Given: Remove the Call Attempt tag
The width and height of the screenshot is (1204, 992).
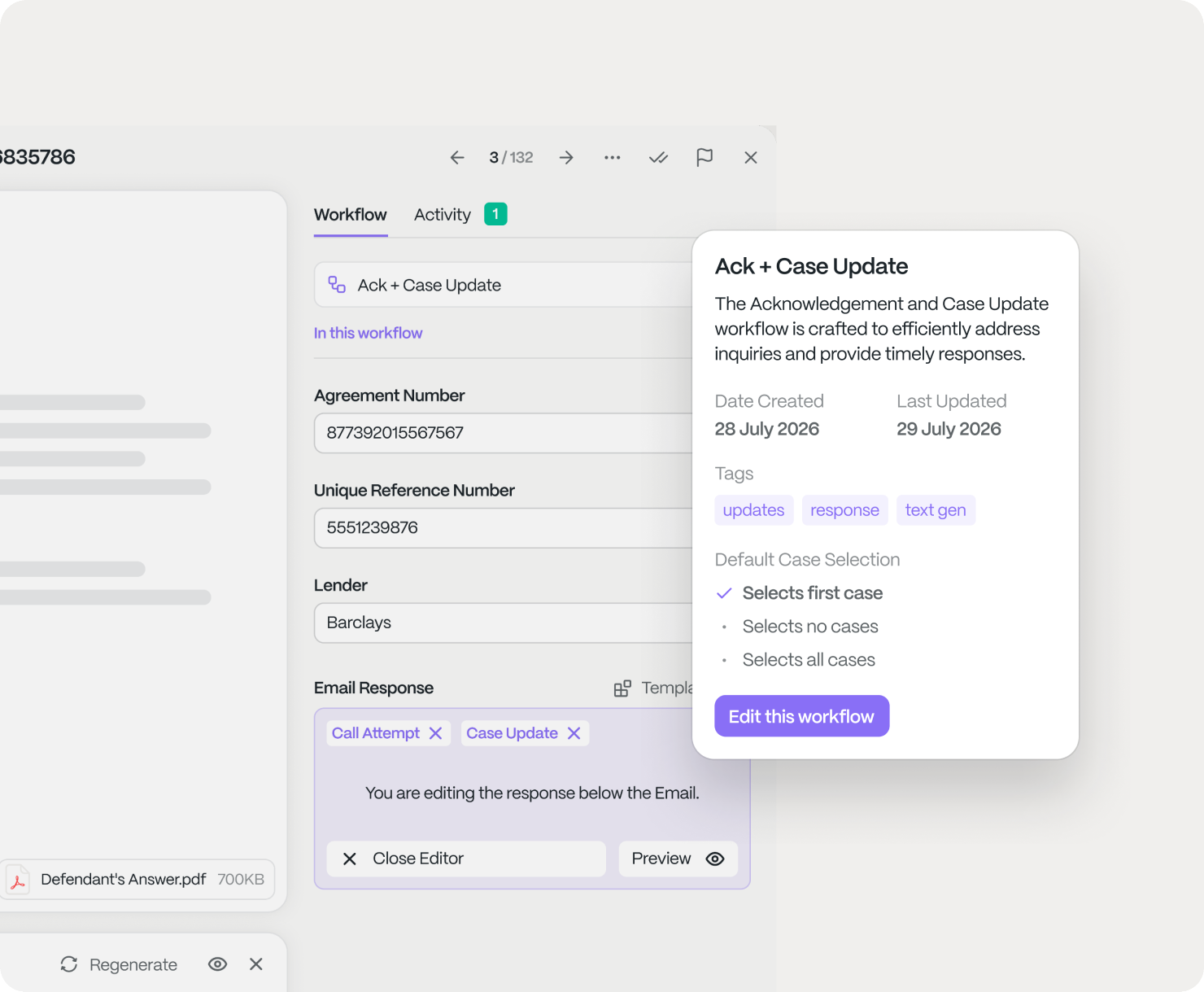Looking at the screenshot, I should pyautogui.click(x=436, y=733).
